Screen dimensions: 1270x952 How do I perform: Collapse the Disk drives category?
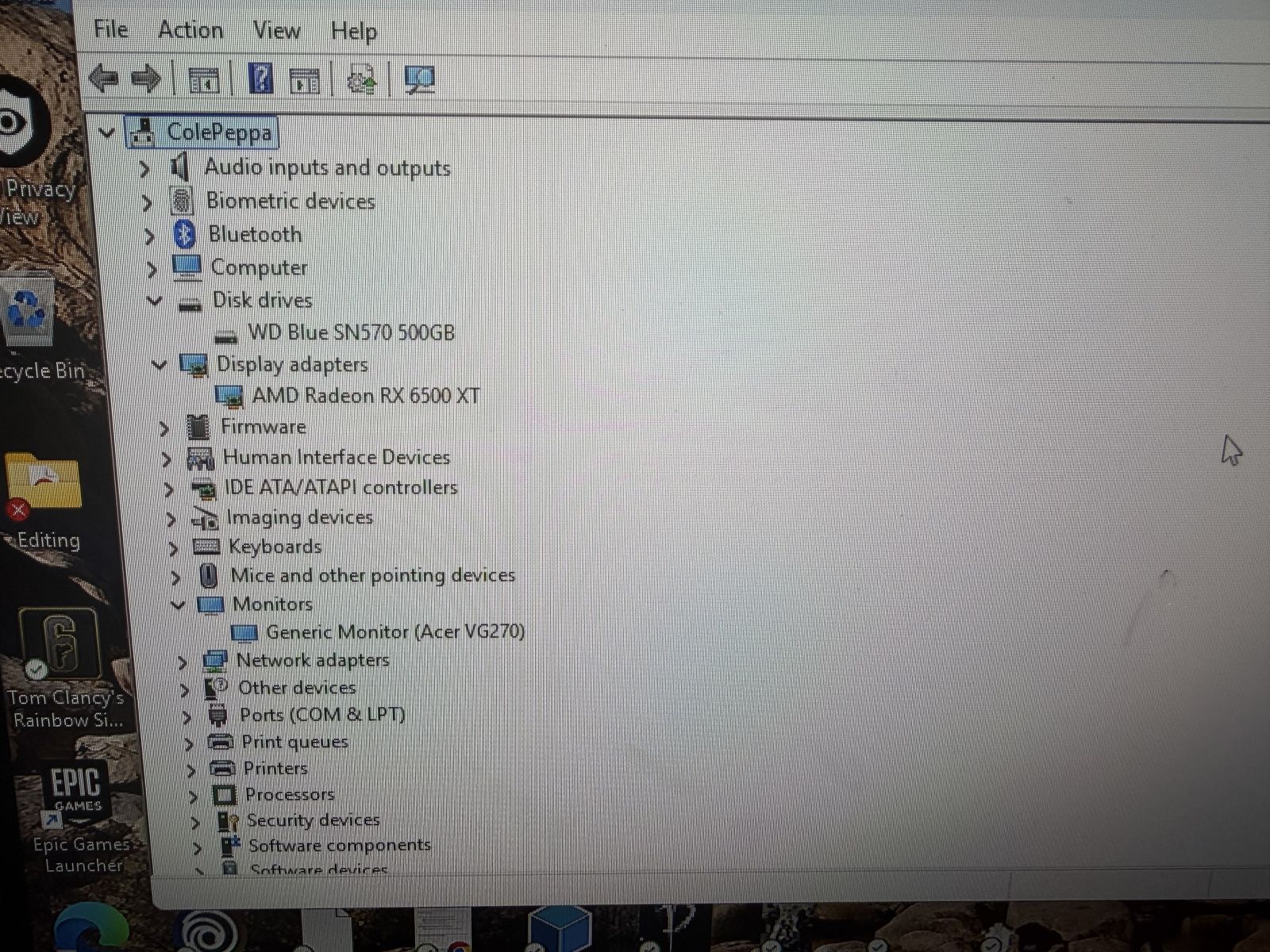pyautogui.click(x=154, y=301)
